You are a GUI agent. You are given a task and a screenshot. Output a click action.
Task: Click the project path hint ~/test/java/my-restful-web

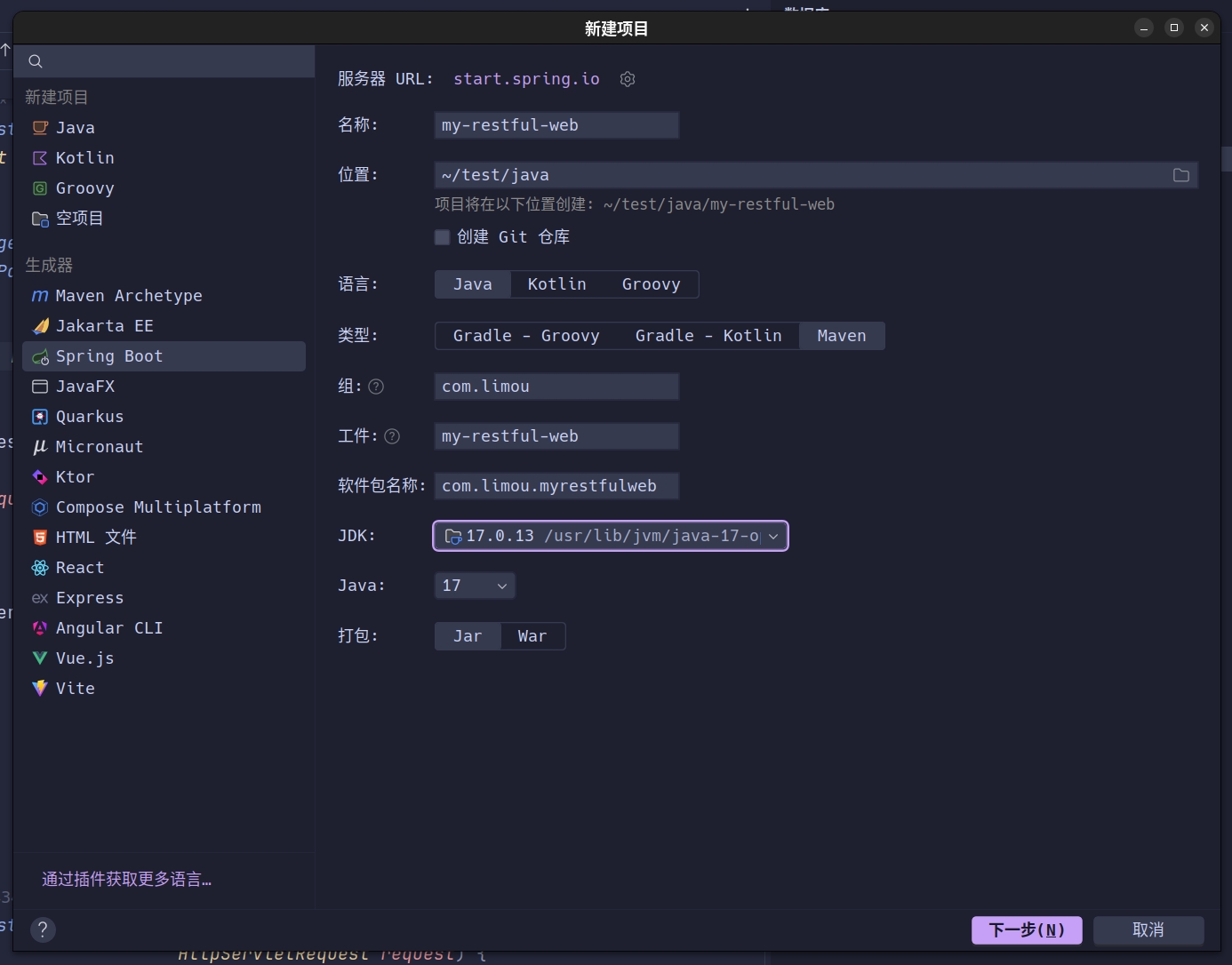click(718, 204)
